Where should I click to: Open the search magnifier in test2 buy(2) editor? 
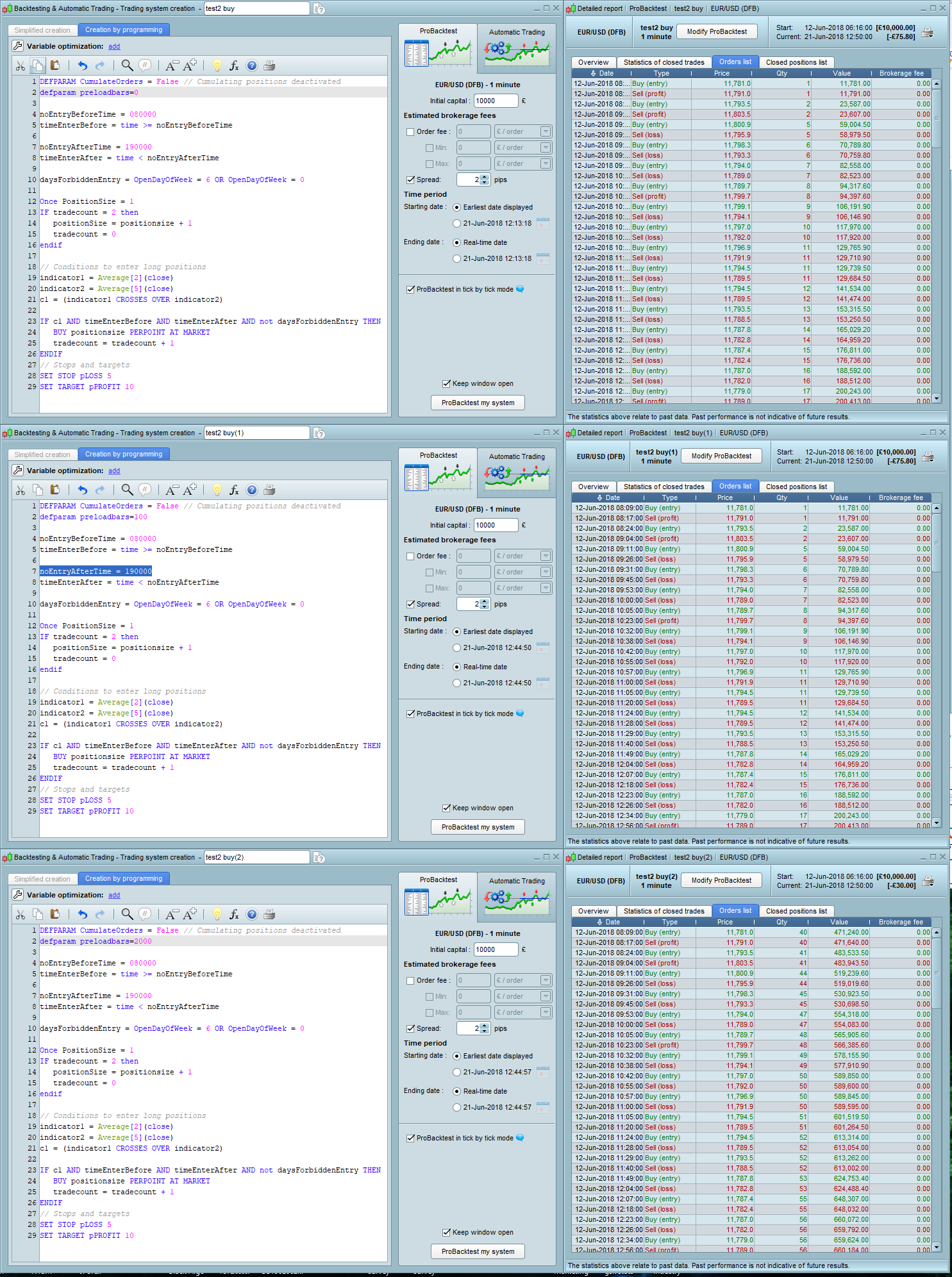point(127,914)
